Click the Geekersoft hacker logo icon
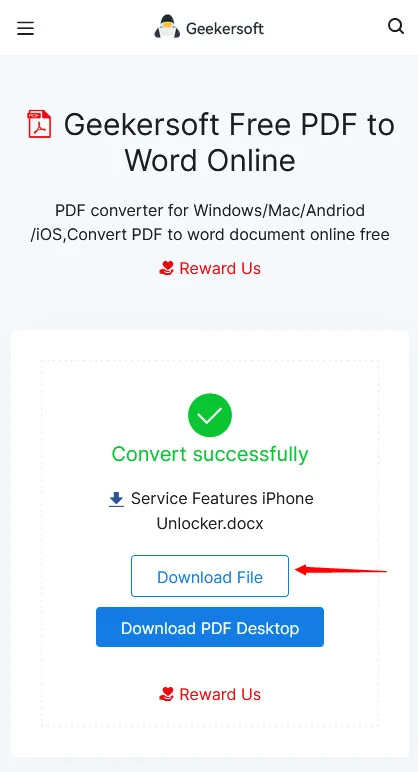 coord(167,27)
